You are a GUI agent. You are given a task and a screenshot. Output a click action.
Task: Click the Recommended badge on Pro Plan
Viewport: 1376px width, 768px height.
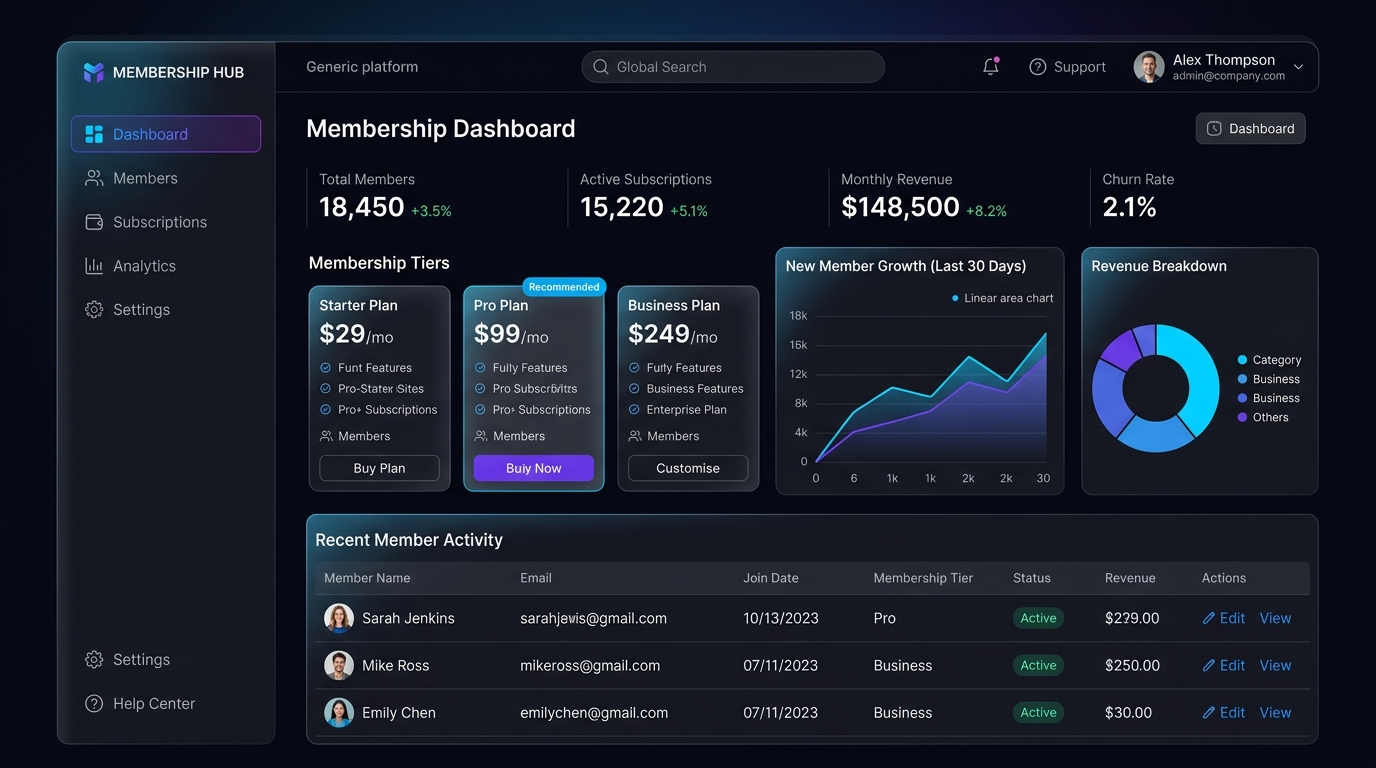click(x=564, y=287)
